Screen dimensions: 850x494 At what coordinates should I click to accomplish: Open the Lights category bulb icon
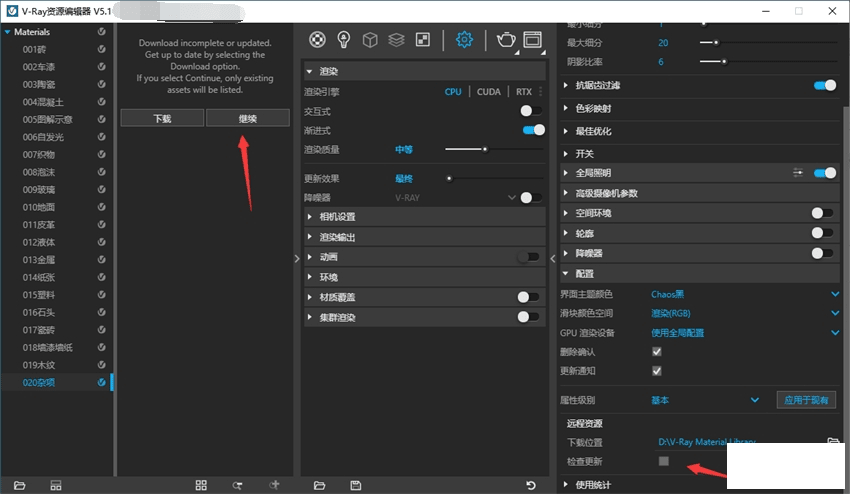(x=343, y=40)
